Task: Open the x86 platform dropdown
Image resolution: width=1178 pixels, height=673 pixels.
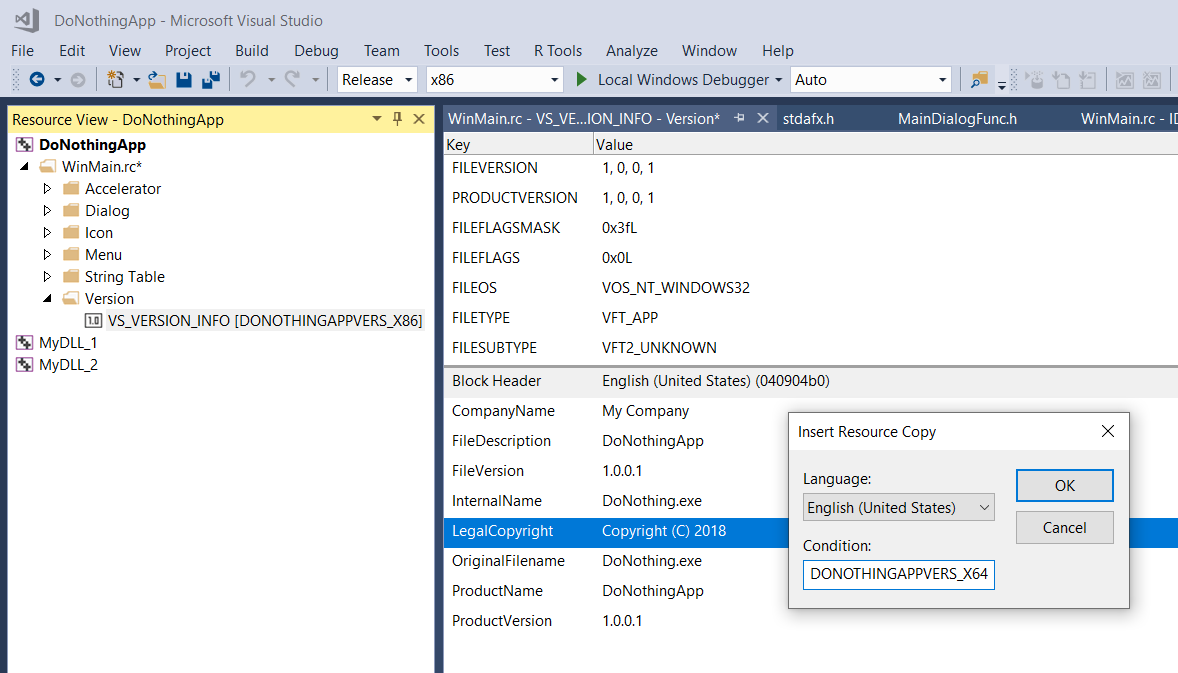Action: coord(554,80)
